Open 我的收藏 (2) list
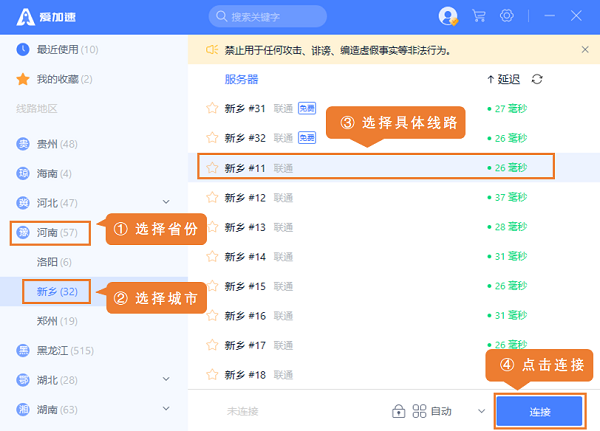600x431 pixels. pyautogui.click(x=64, y=79)
